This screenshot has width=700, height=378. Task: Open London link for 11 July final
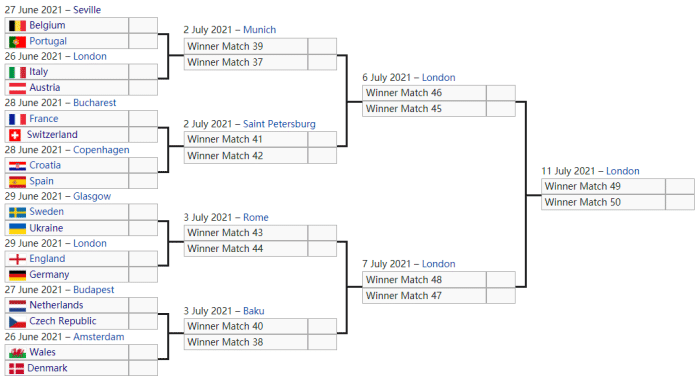click(x=623, y=171)
